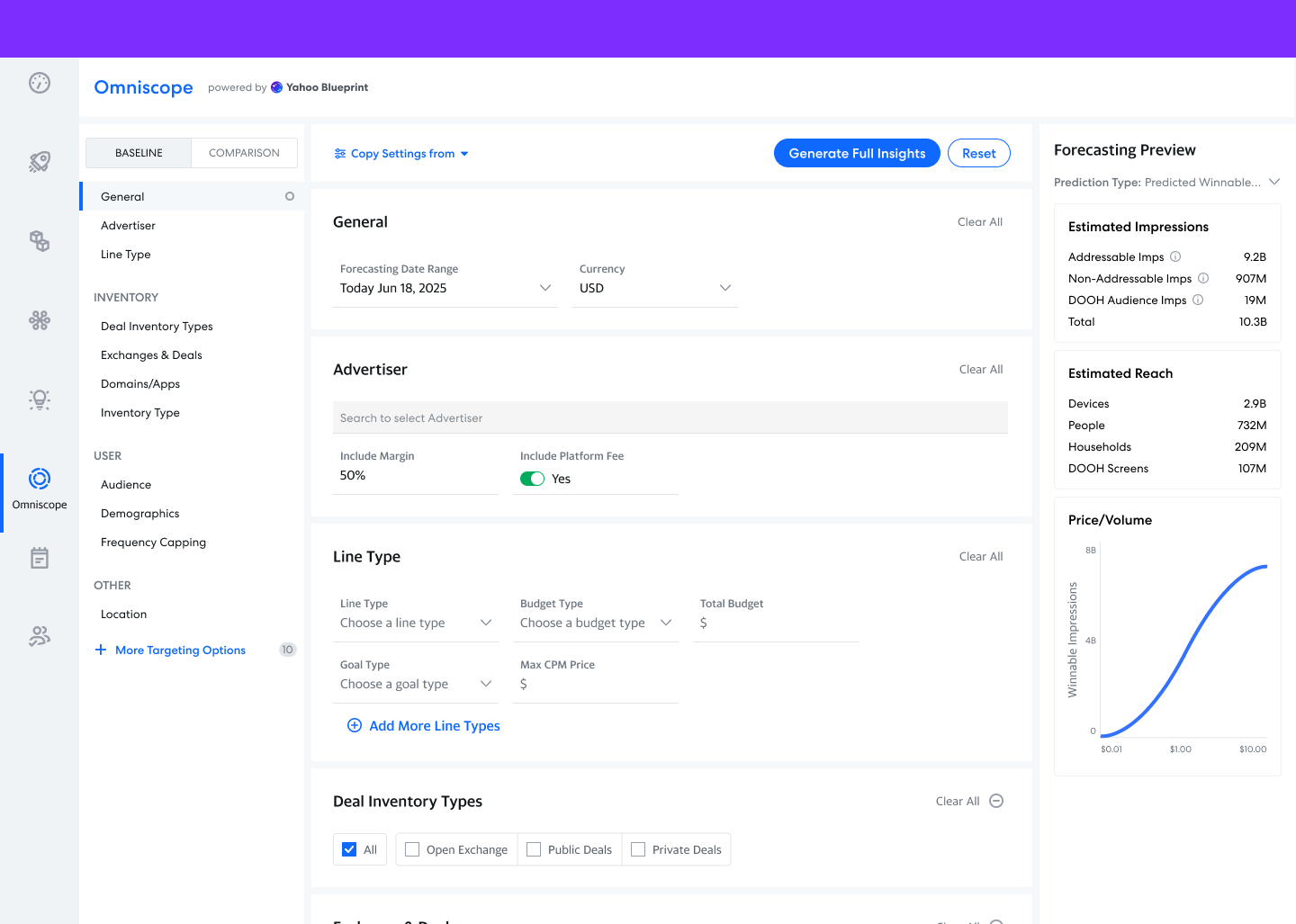
Task: Collapse Deal Inventory Types with minus icon
Action: tap(996, 801)
